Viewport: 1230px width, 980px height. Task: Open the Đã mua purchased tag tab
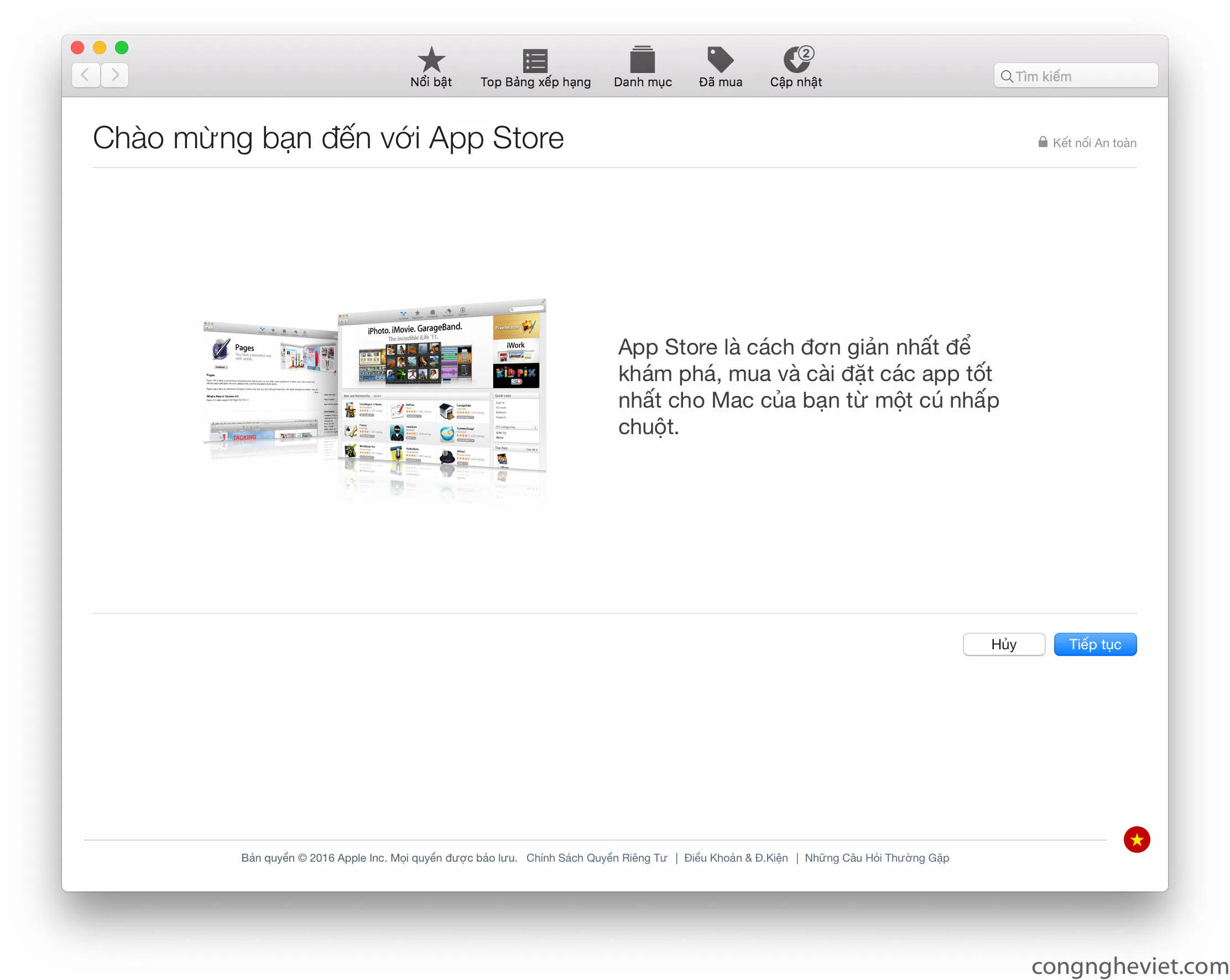click(720, 67)
